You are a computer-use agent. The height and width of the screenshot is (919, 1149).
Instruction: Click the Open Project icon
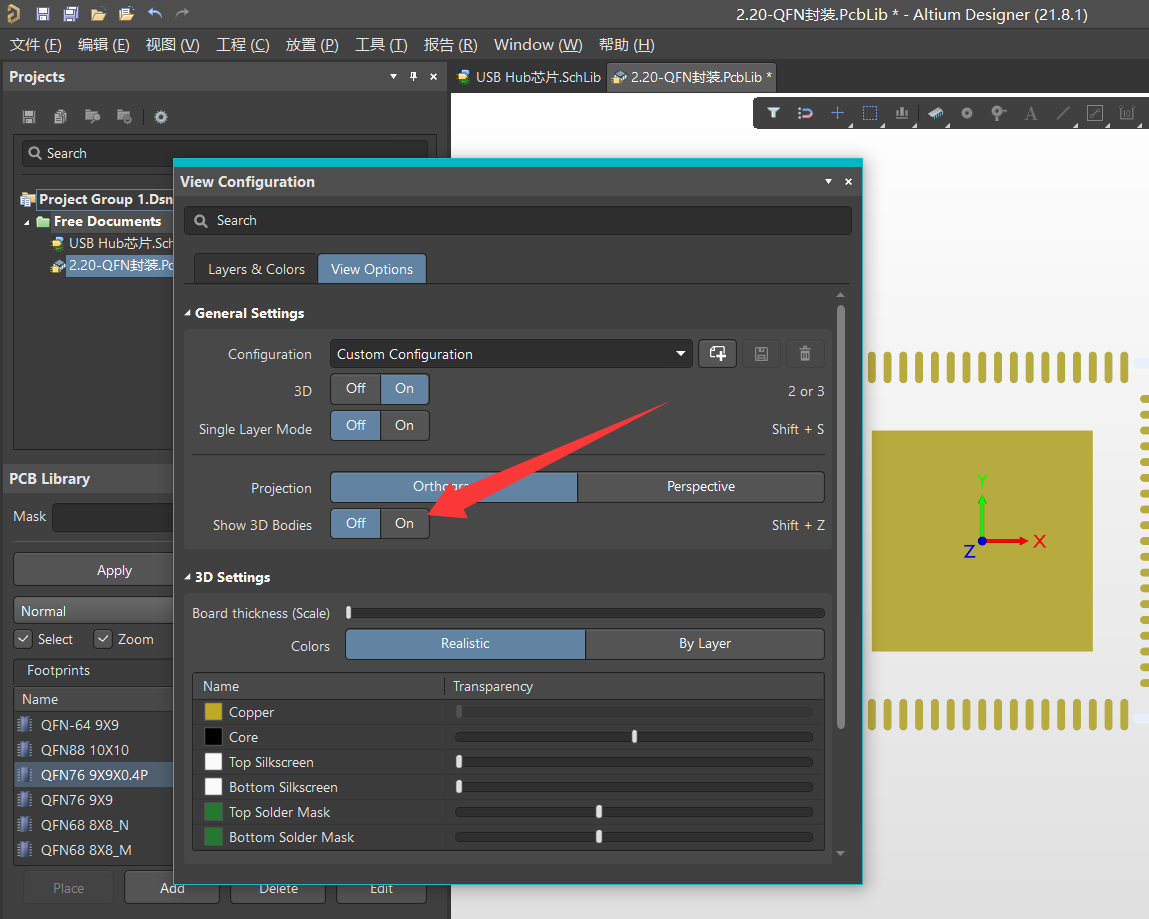[x=126, y=14]
